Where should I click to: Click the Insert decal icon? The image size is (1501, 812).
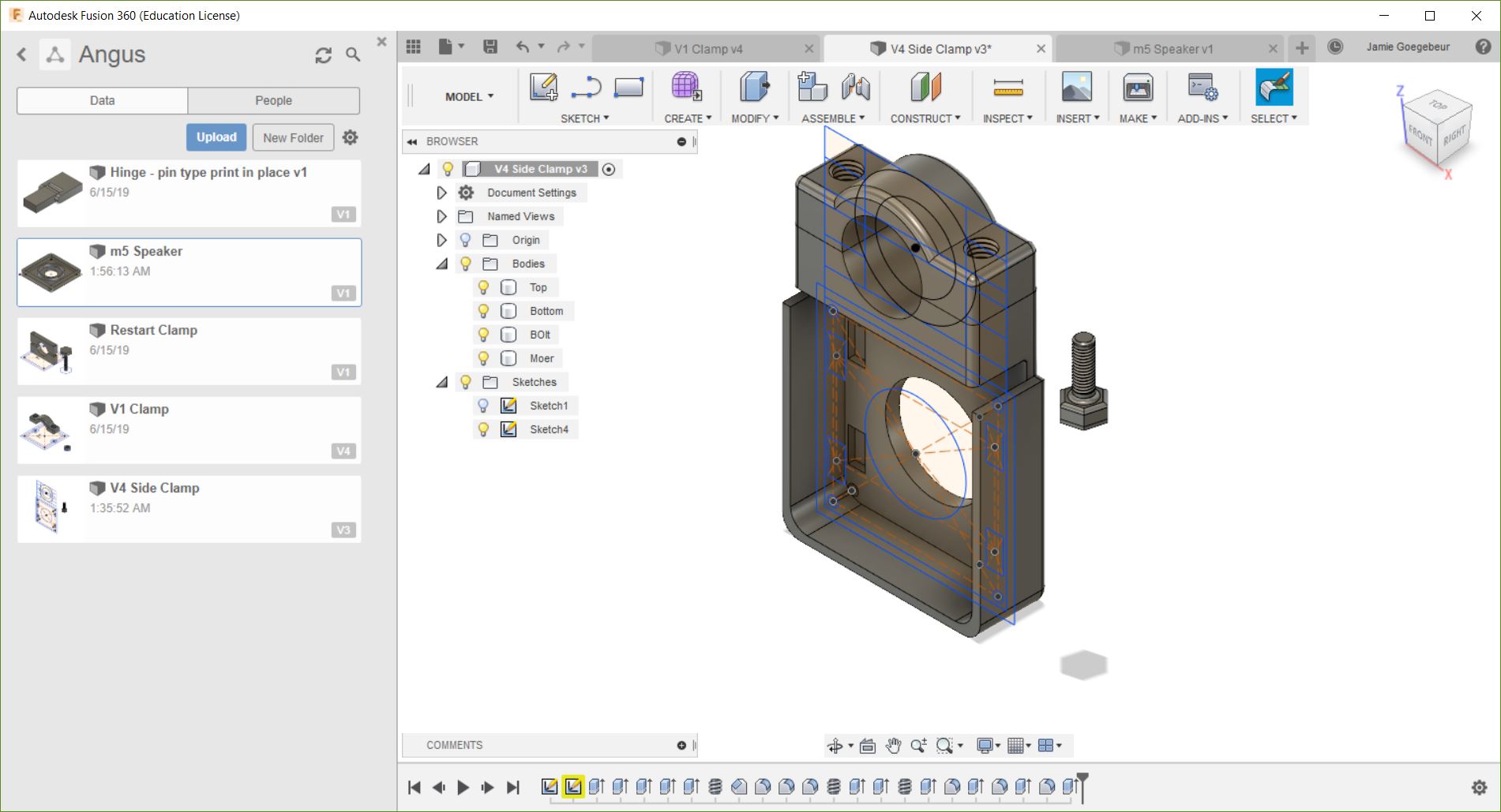click(x=1077, y=87)
